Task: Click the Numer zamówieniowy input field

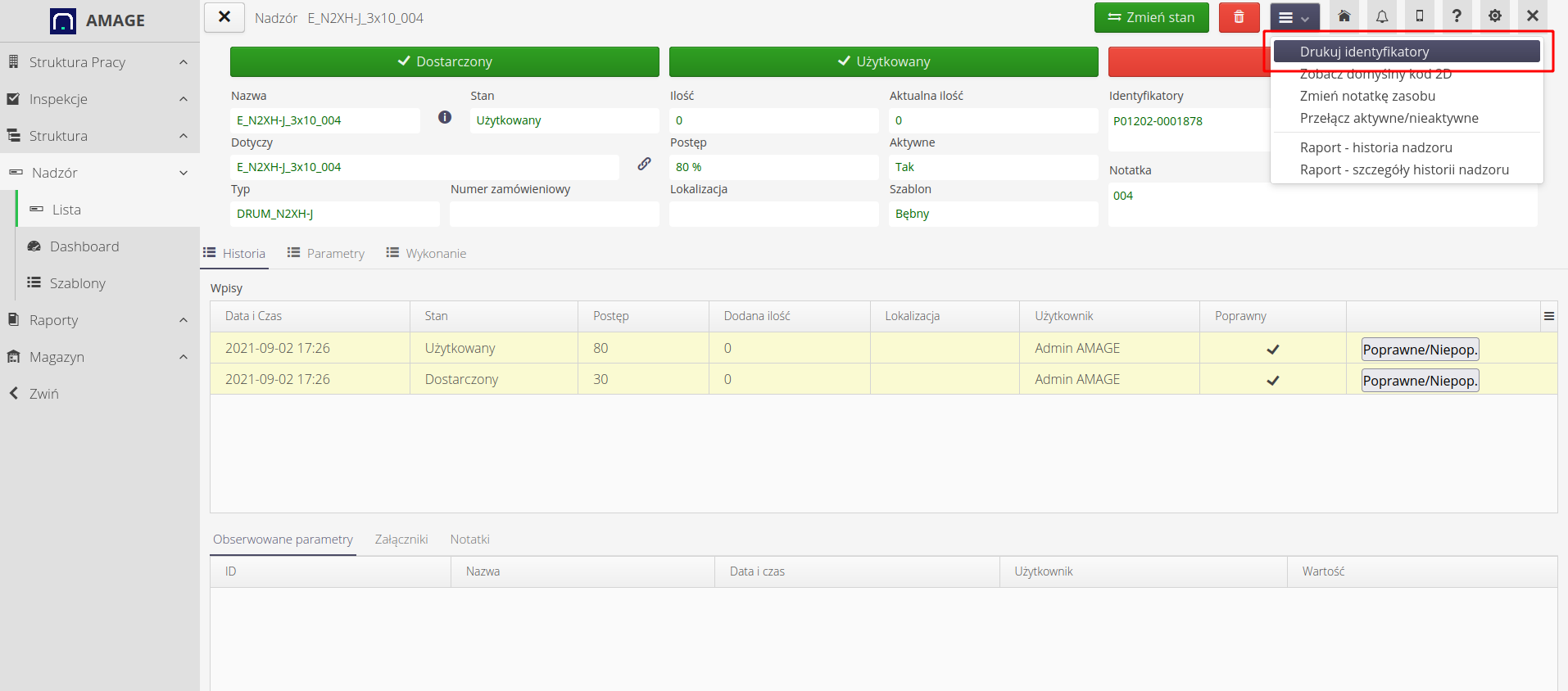Action: (554, 214)
